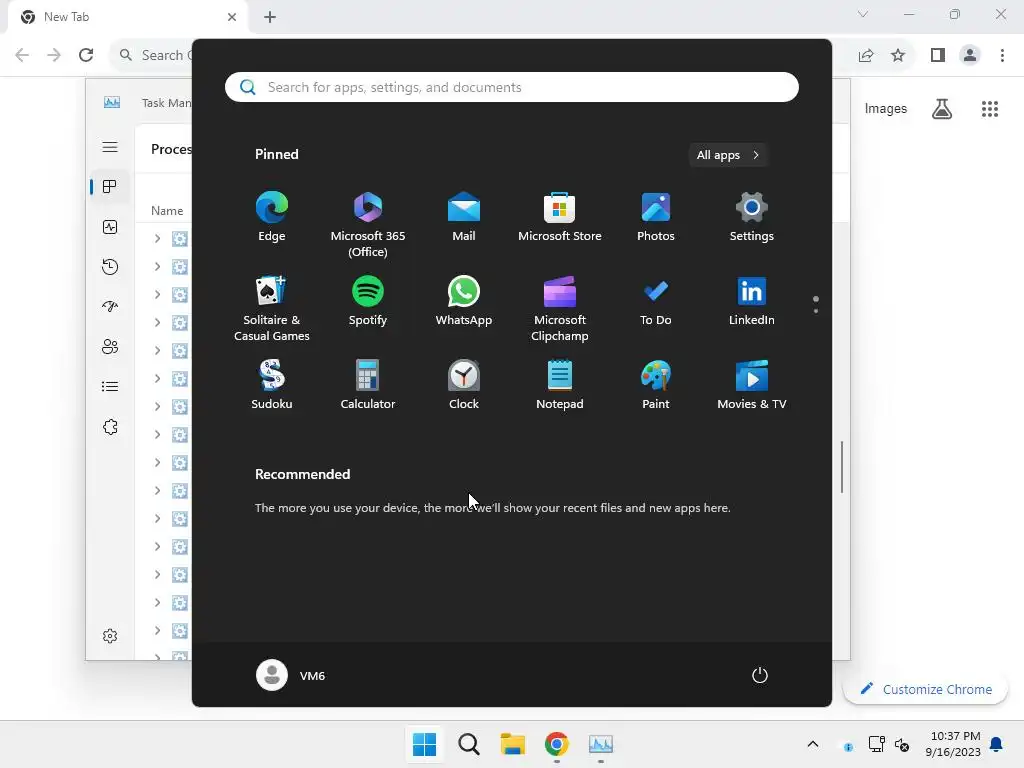
Task: Open Solitaire & Casual Games
Action: (272, 308)
